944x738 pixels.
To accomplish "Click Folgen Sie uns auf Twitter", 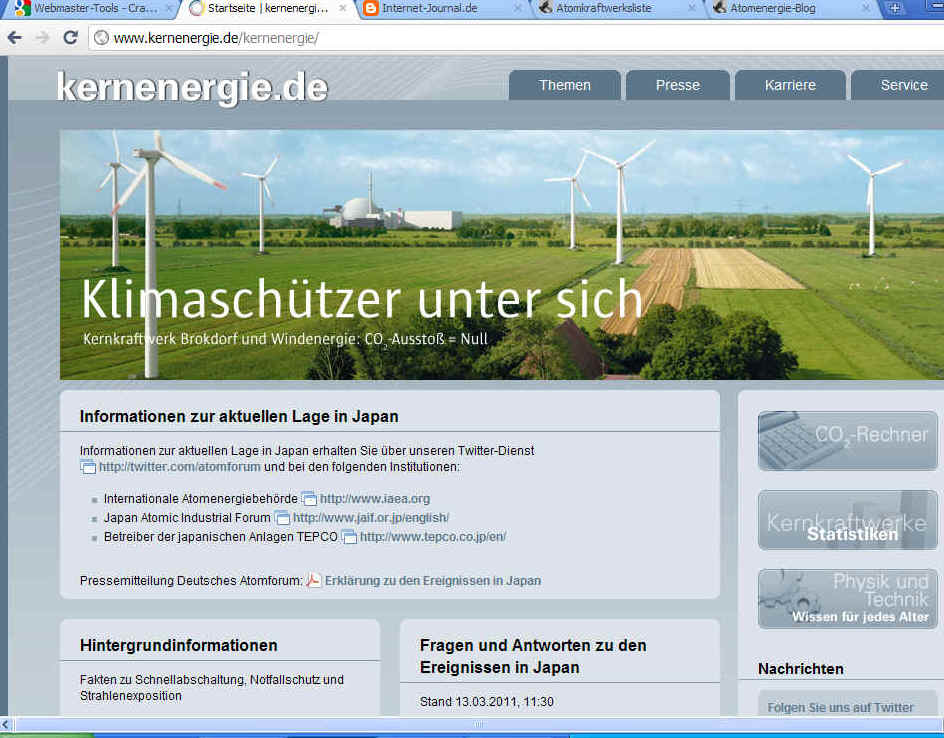I will point(840,707).
